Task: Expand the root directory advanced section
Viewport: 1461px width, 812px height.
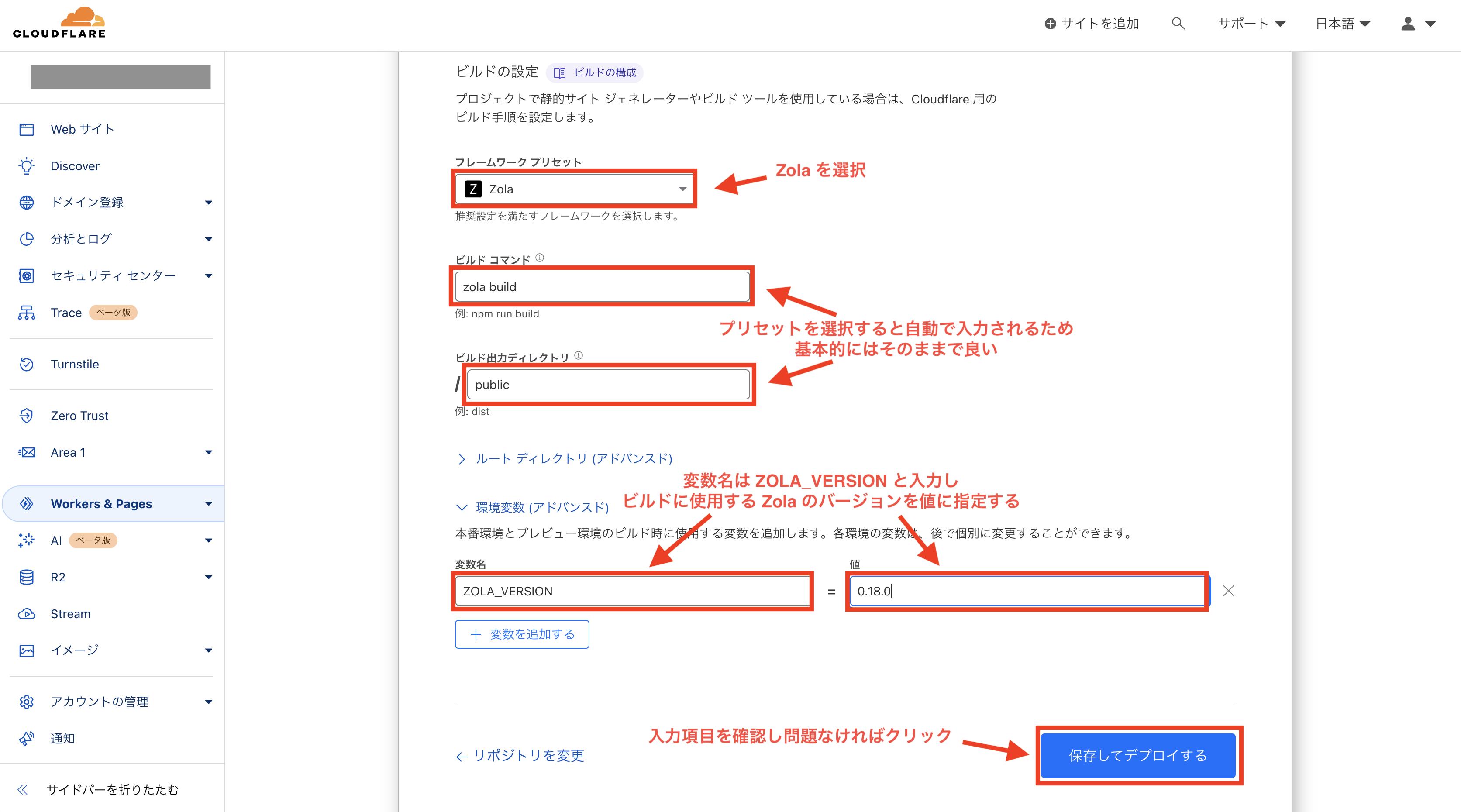Action: coord(573,458)
